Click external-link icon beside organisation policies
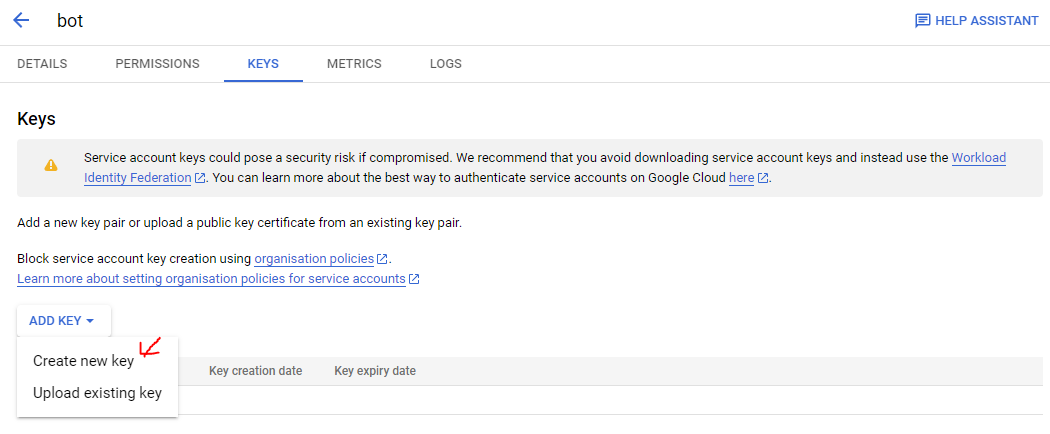Viewport: 1050px width, 434px height. tap(382, 259)
